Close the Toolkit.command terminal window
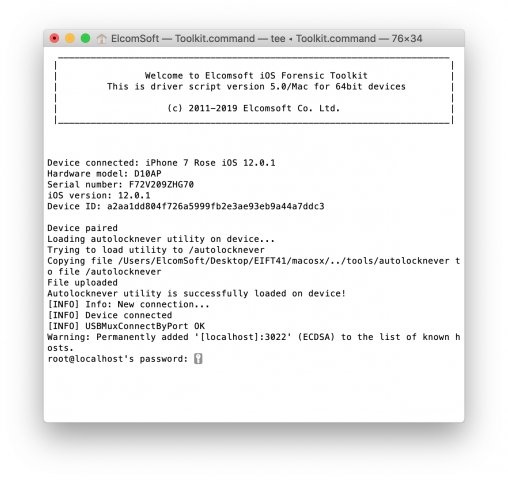Screen dimensions: 508x480 click(x=54, y=38)
